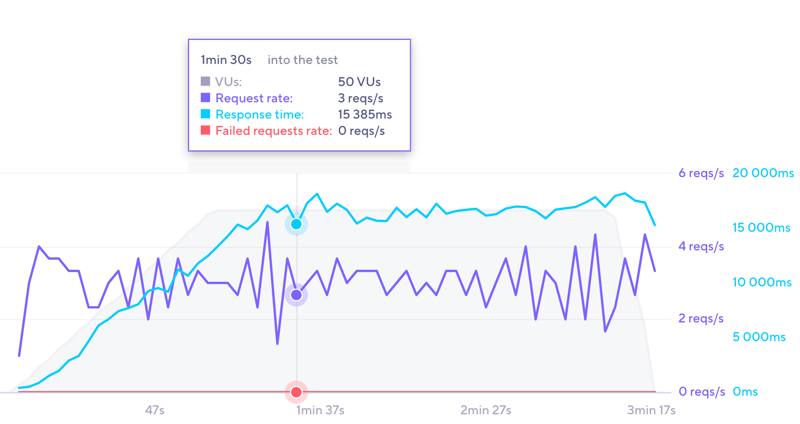
Task: Select the "Failed requests rate:" tooltip label
Action: 273,131
